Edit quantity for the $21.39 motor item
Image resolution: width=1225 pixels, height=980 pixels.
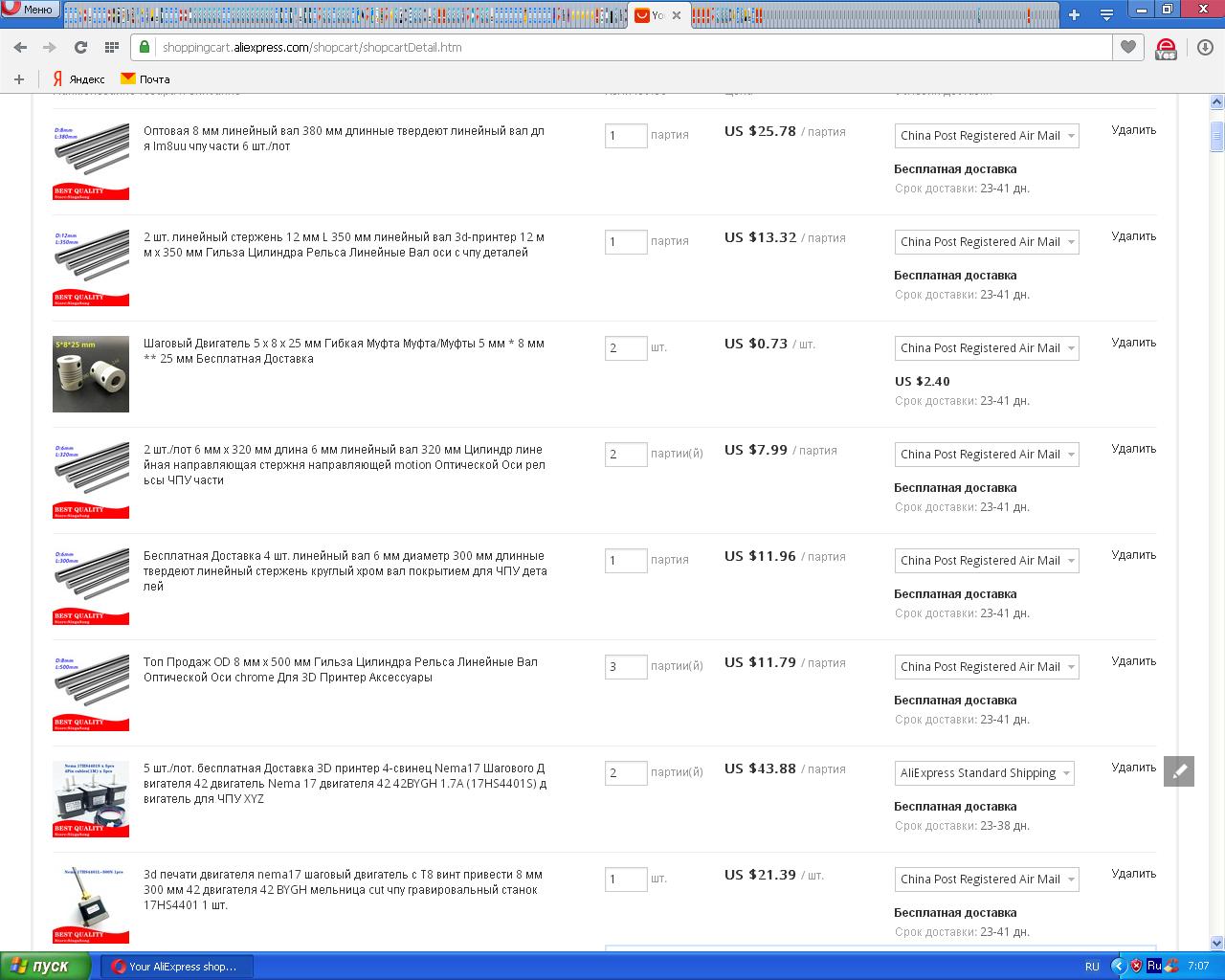[x=626, y=879]
